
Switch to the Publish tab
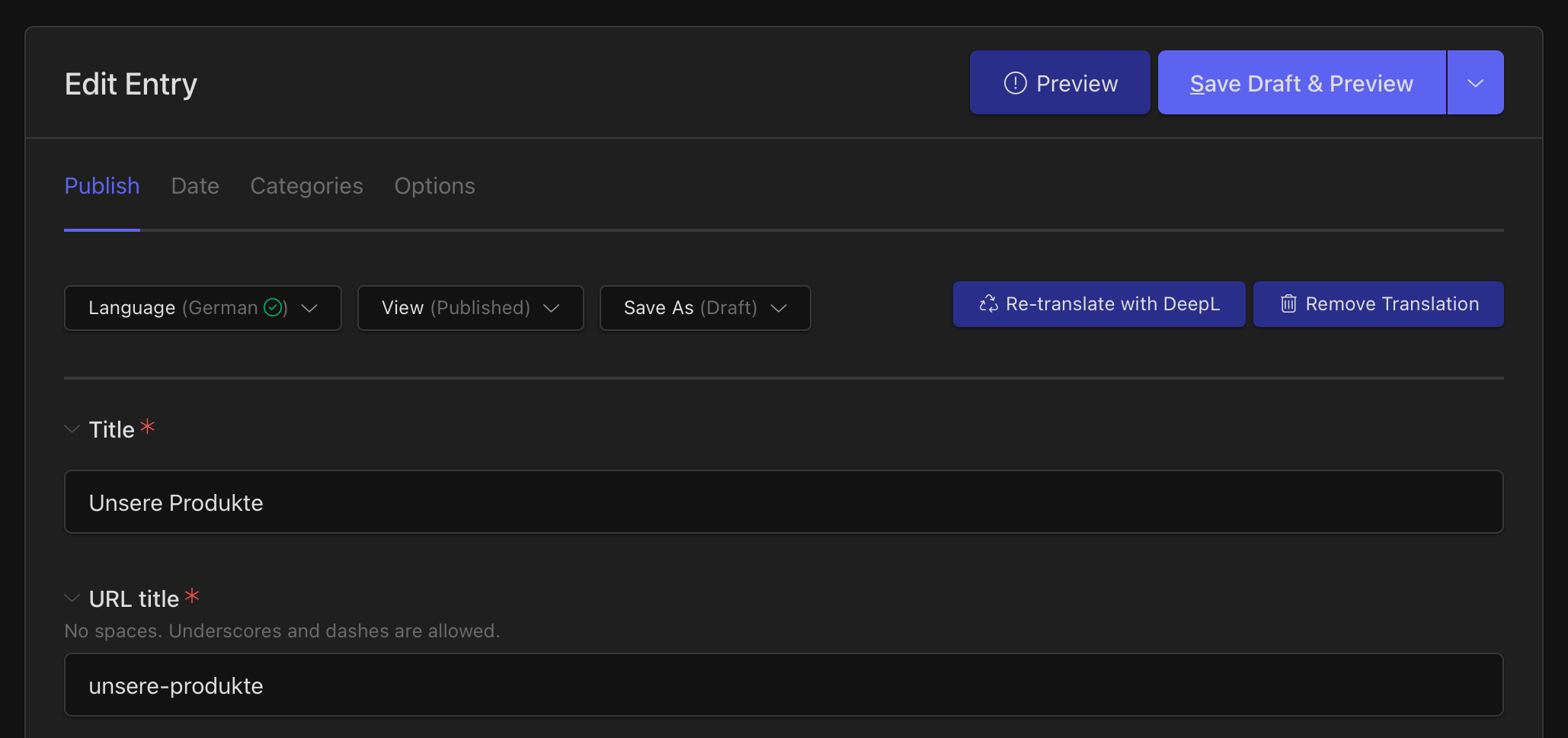(x=102, y=186)
